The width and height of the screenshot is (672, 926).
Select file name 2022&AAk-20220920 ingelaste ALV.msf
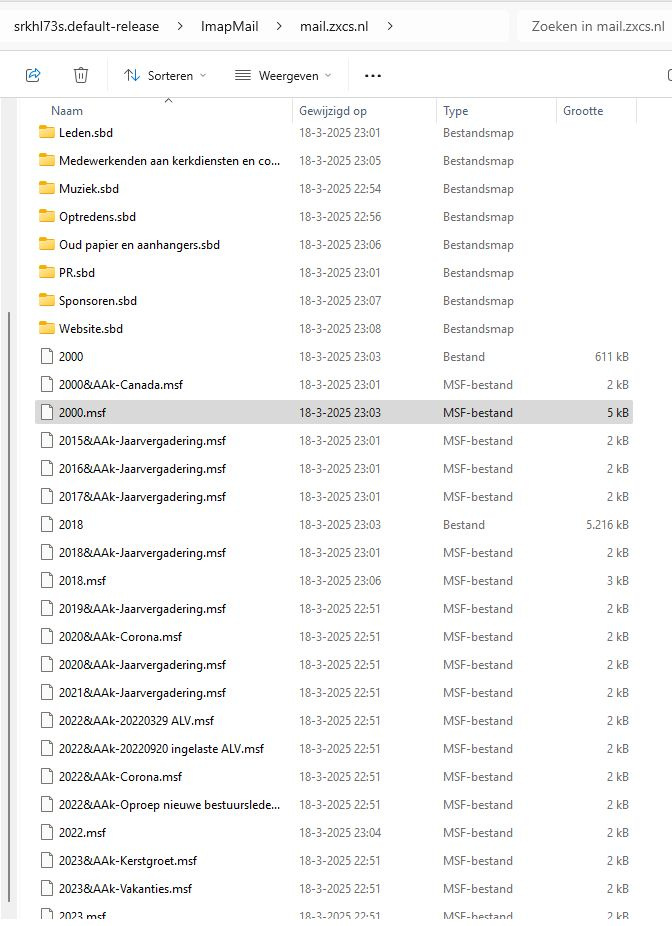[161, 749]
